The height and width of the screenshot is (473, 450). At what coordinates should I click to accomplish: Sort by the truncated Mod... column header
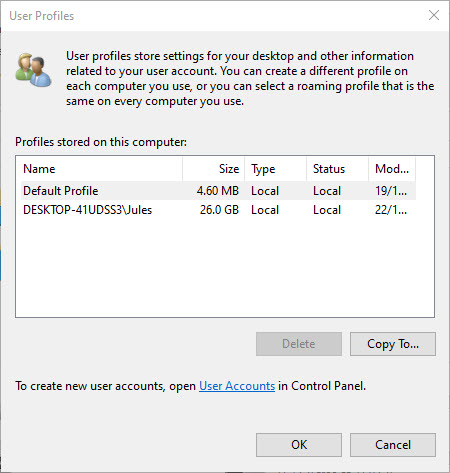coord(392,169)
